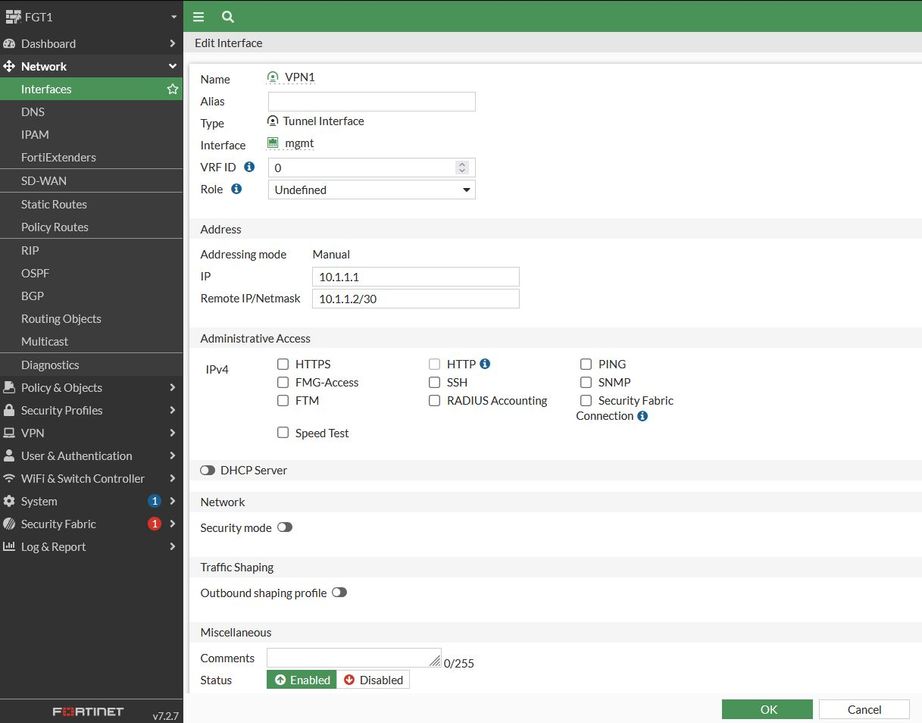Viewport: 922px width, 723px height.
Task: Click the search magnifier icon
Action: pyautogui.click(x=228, y=17)
